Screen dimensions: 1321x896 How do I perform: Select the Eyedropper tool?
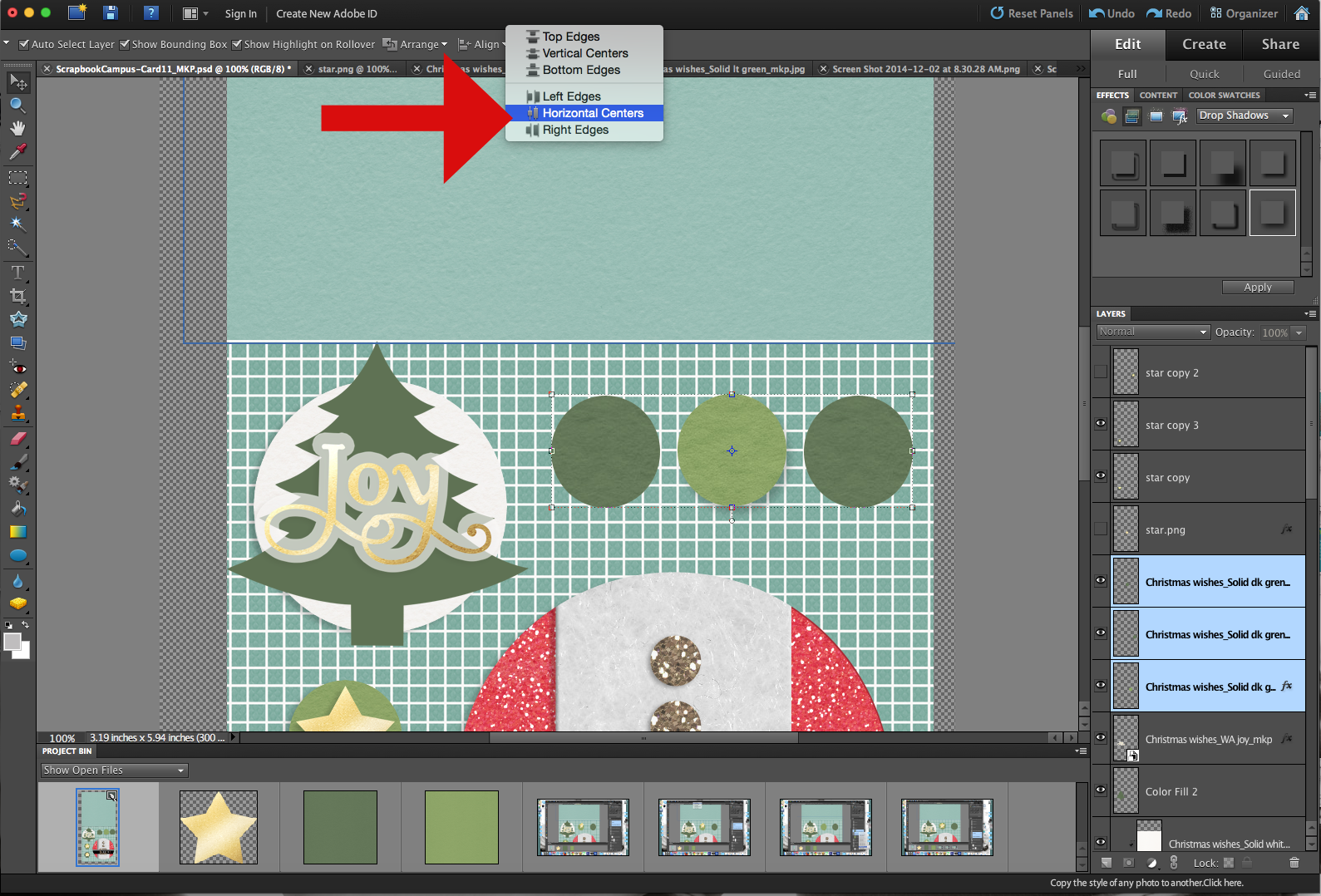tap(17, 151)
